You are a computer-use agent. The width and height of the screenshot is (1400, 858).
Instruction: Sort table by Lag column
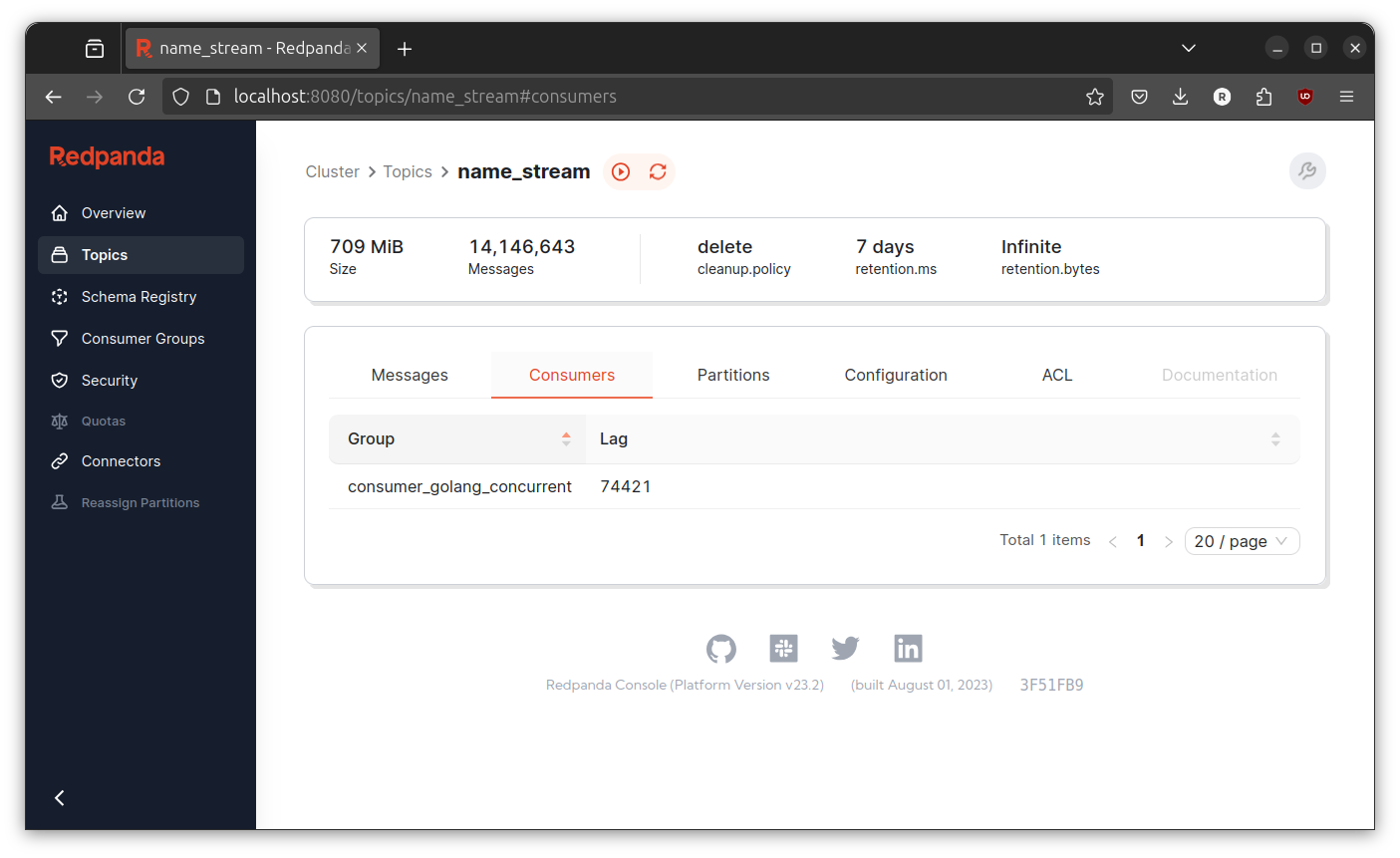[x=943, y=439]
